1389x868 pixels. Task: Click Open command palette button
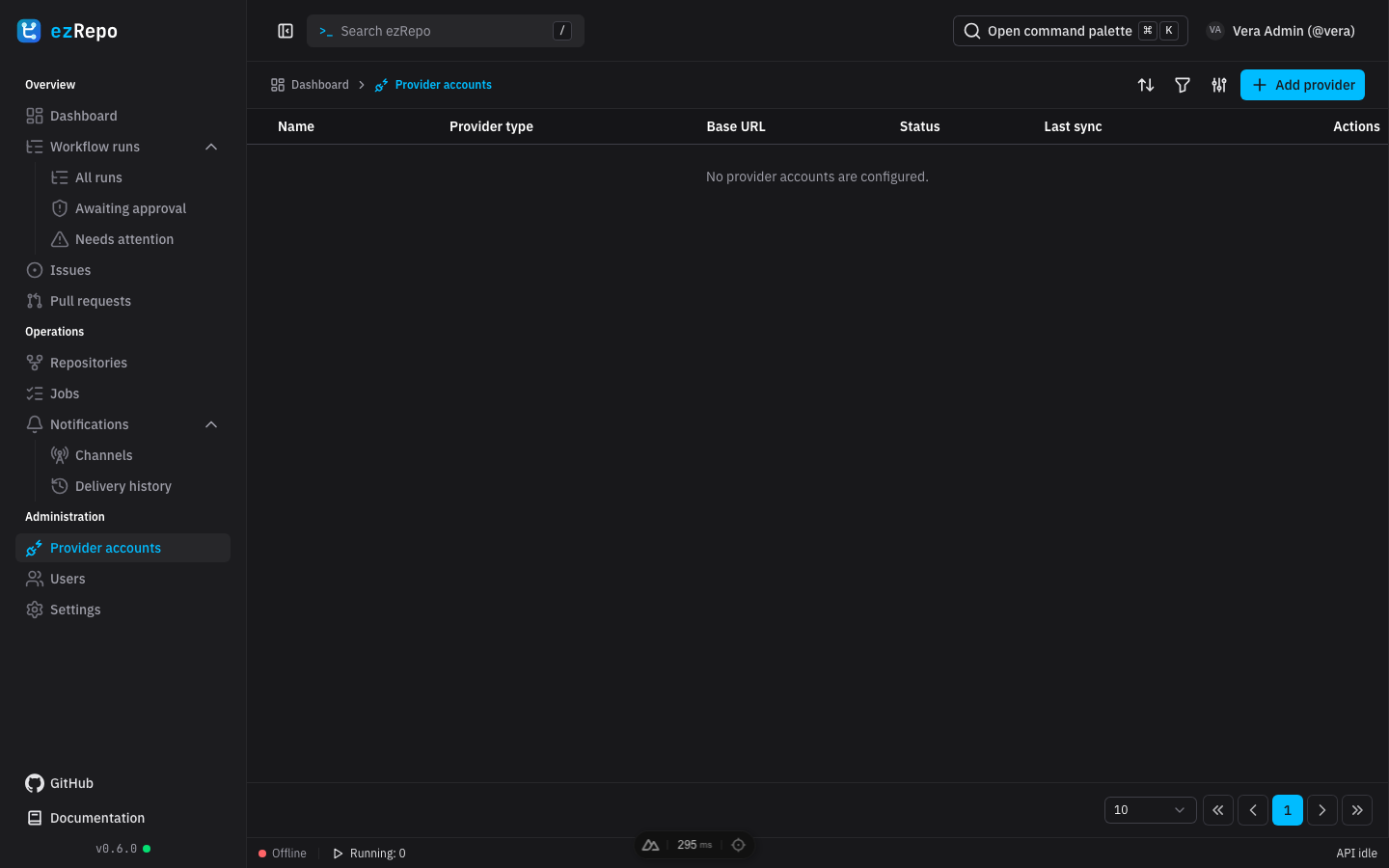tap(1070, 31)
